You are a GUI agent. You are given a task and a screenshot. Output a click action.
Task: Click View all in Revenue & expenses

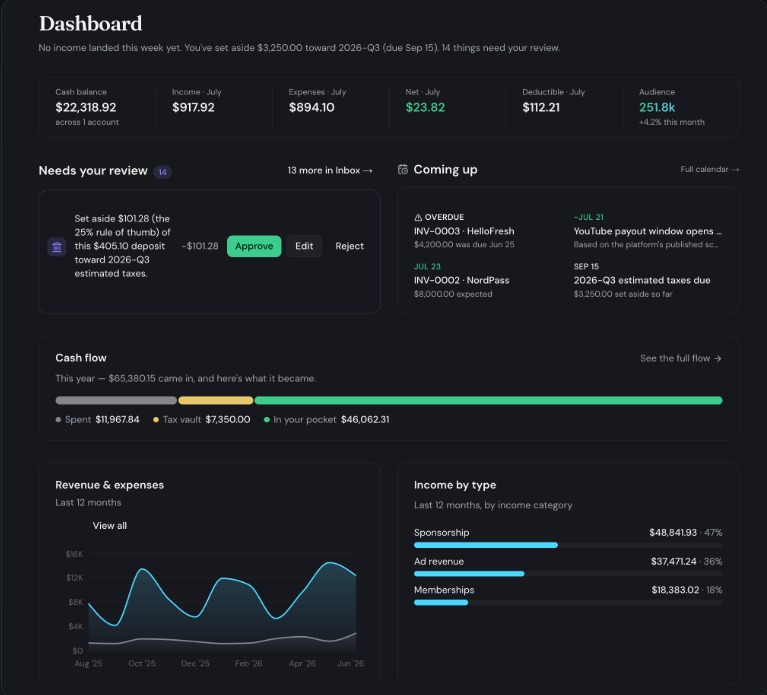pyautogui.click(x=110, y=526)
